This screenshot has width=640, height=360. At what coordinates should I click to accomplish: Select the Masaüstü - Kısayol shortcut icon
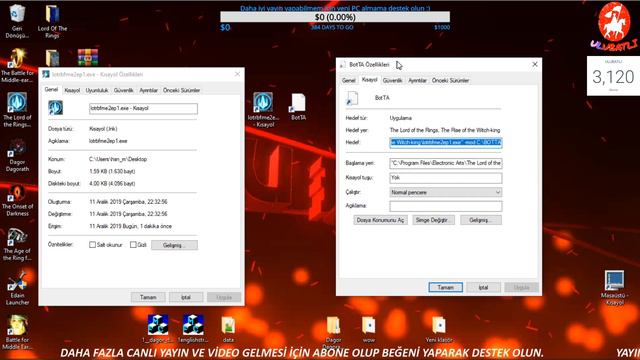coord(615,287)
